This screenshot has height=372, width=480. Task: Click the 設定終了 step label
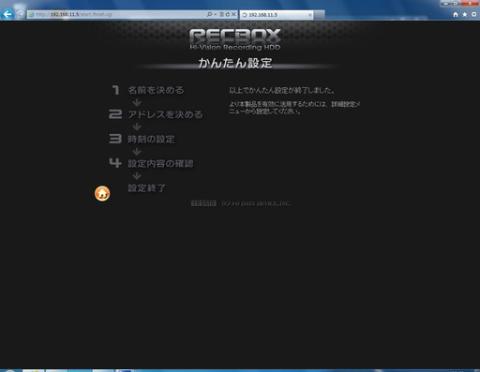coord(146,188)
